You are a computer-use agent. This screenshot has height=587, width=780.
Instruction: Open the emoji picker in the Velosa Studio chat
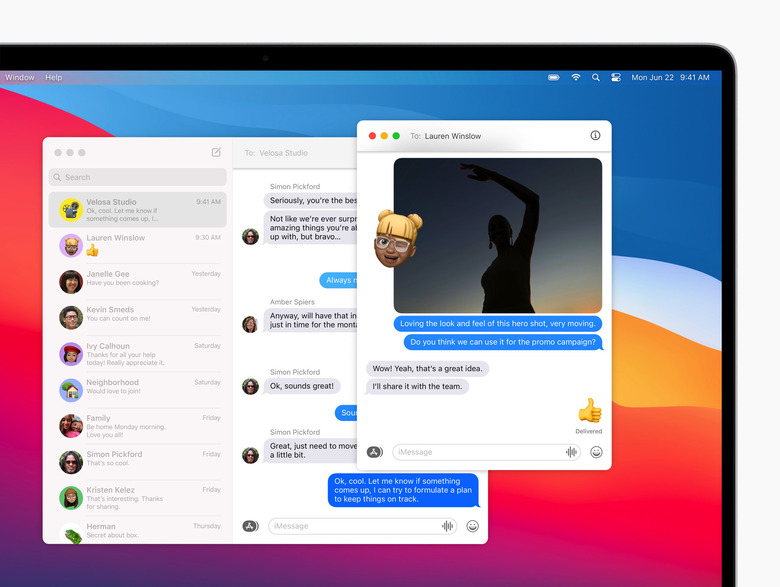coord(472,526)
